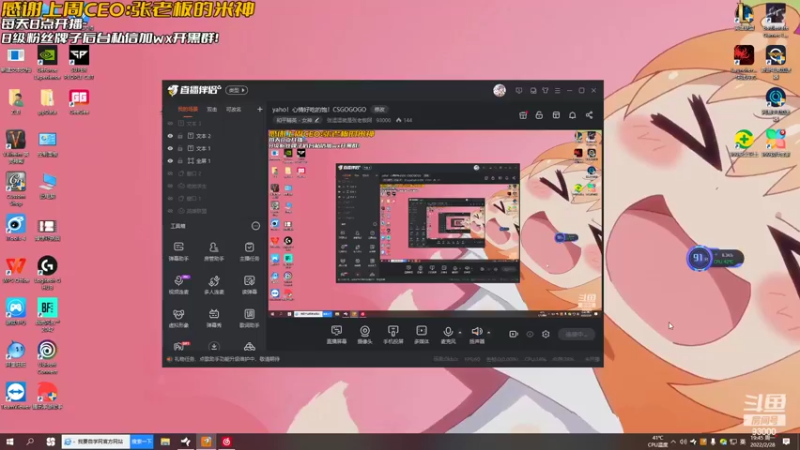Hide the 文本 2 layer via its eye icon
This screenshot has height=450, width=800.
click(170, 136)
